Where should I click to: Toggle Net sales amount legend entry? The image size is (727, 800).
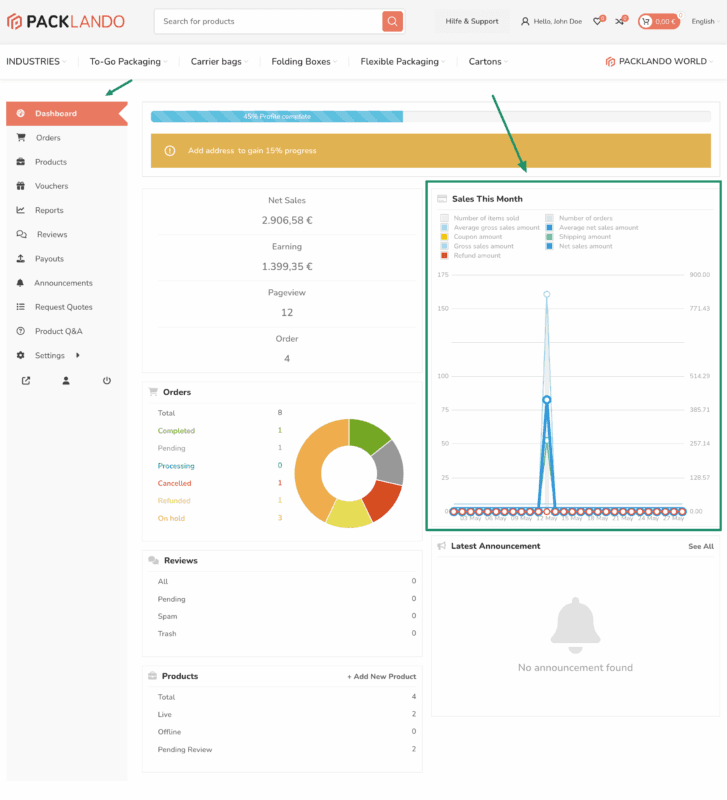click(x=579, y=246)
